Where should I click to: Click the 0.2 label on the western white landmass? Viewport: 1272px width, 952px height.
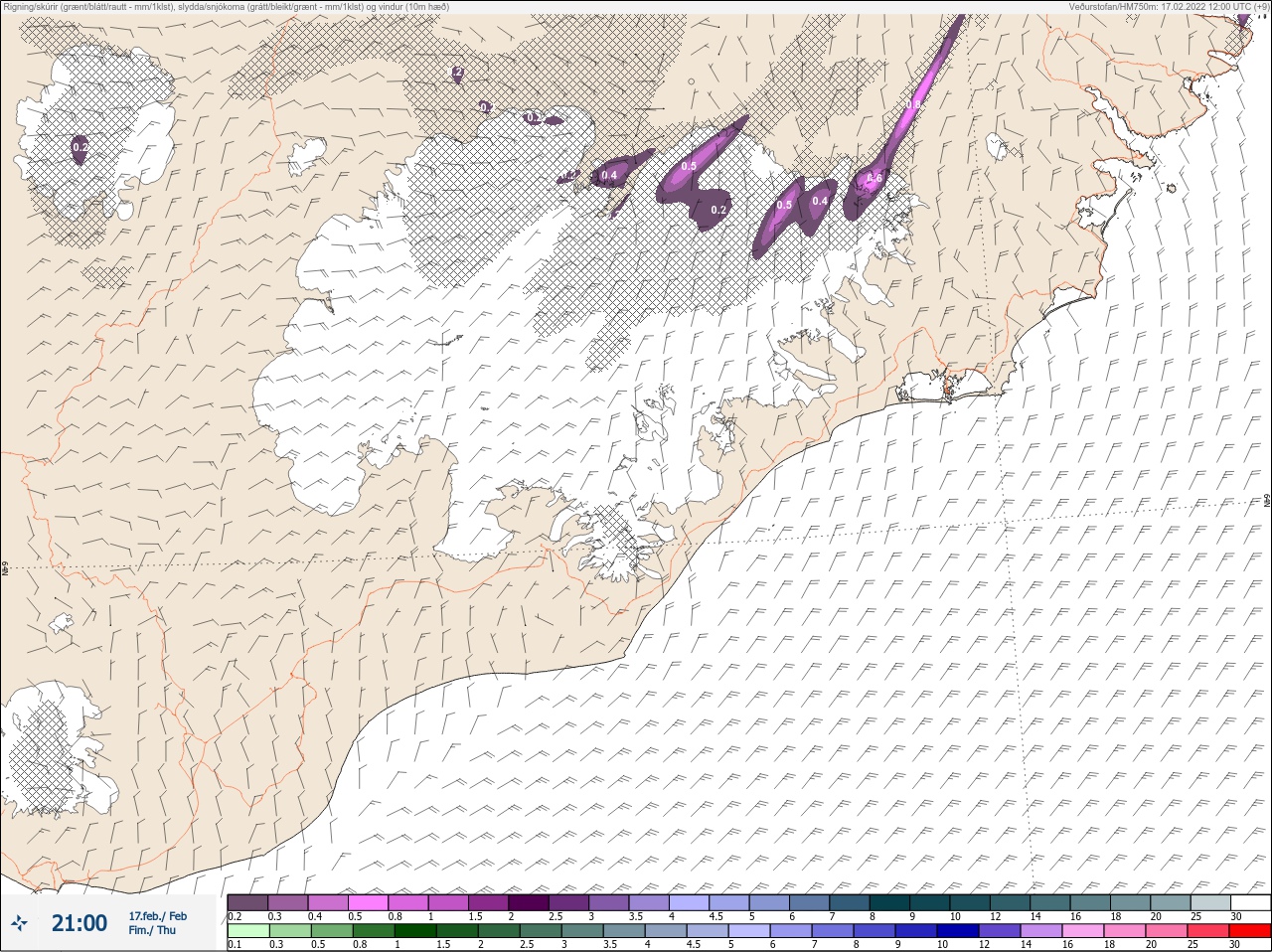click(80, 147)
